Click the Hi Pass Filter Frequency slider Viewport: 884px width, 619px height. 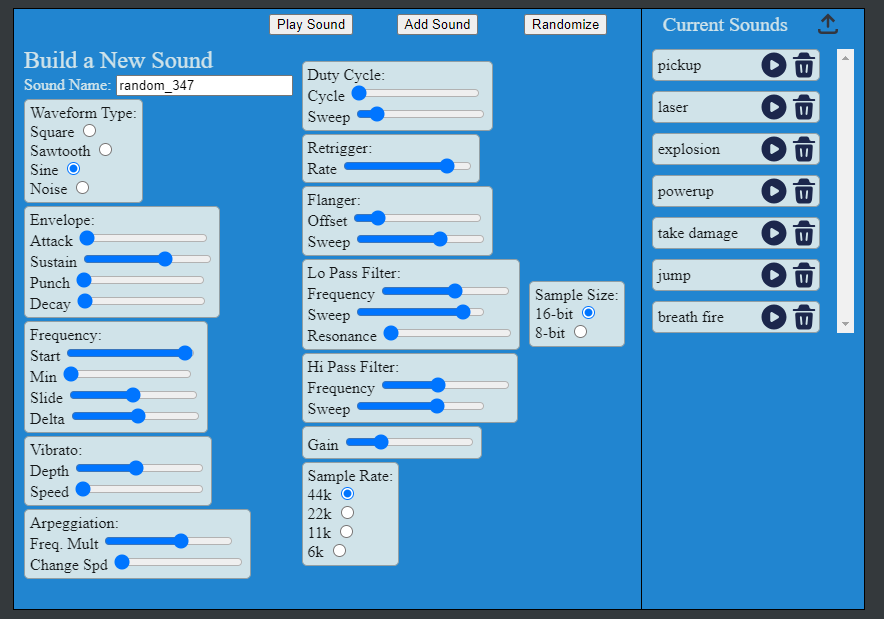click(445, 386)
